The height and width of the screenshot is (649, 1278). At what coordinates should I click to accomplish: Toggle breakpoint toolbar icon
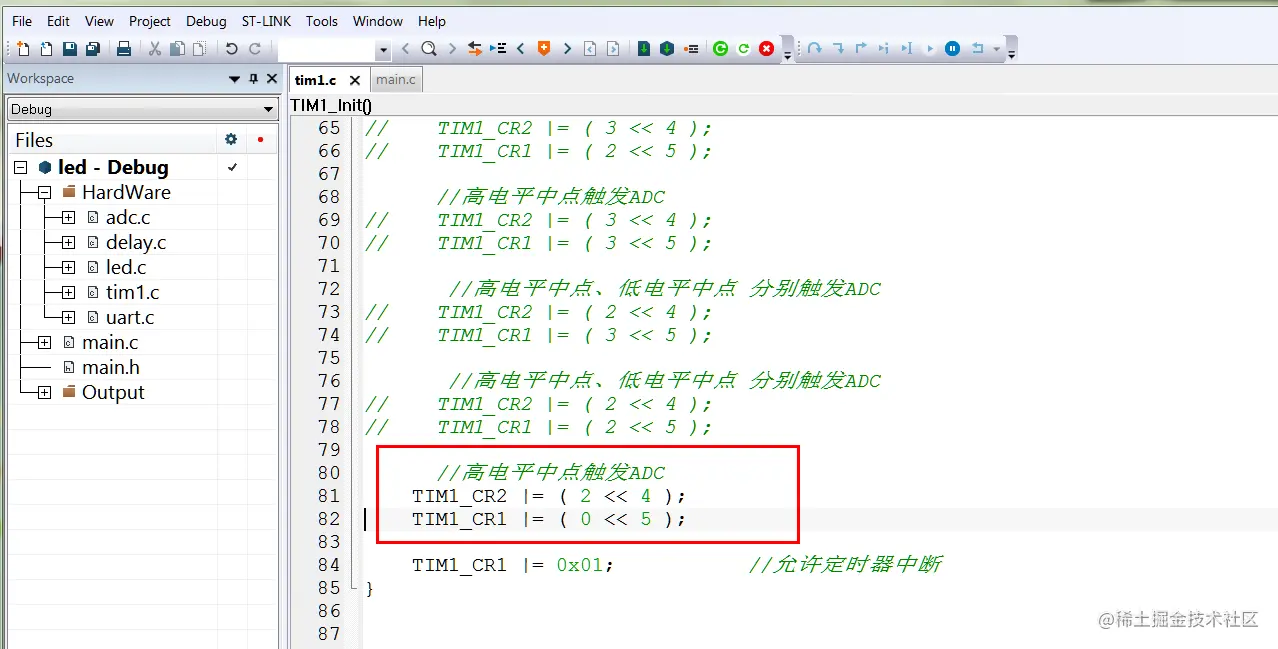coord(691,48)
